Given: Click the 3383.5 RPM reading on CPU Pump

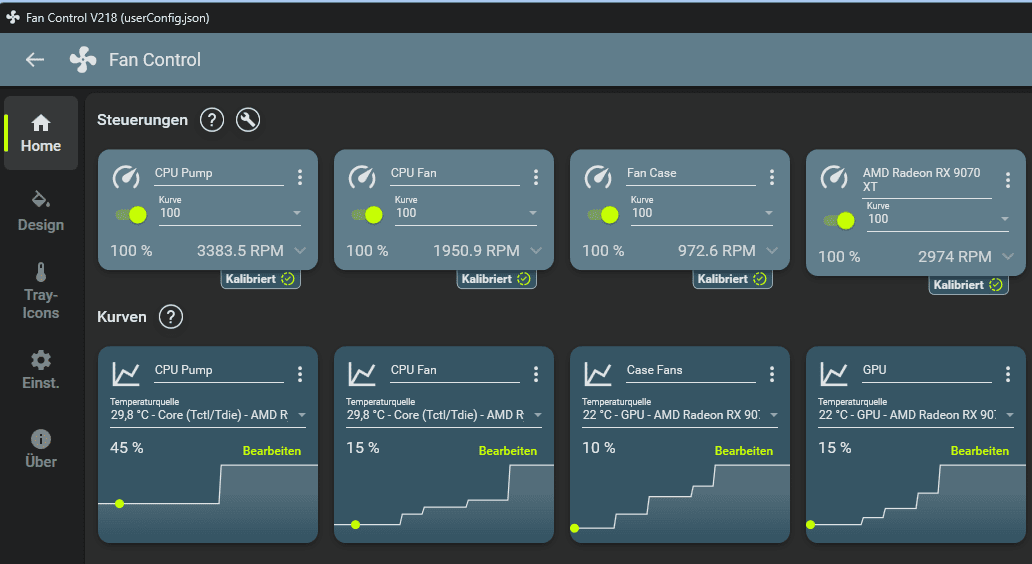Looking at the screenshot, I should click(x=240, y=251).
